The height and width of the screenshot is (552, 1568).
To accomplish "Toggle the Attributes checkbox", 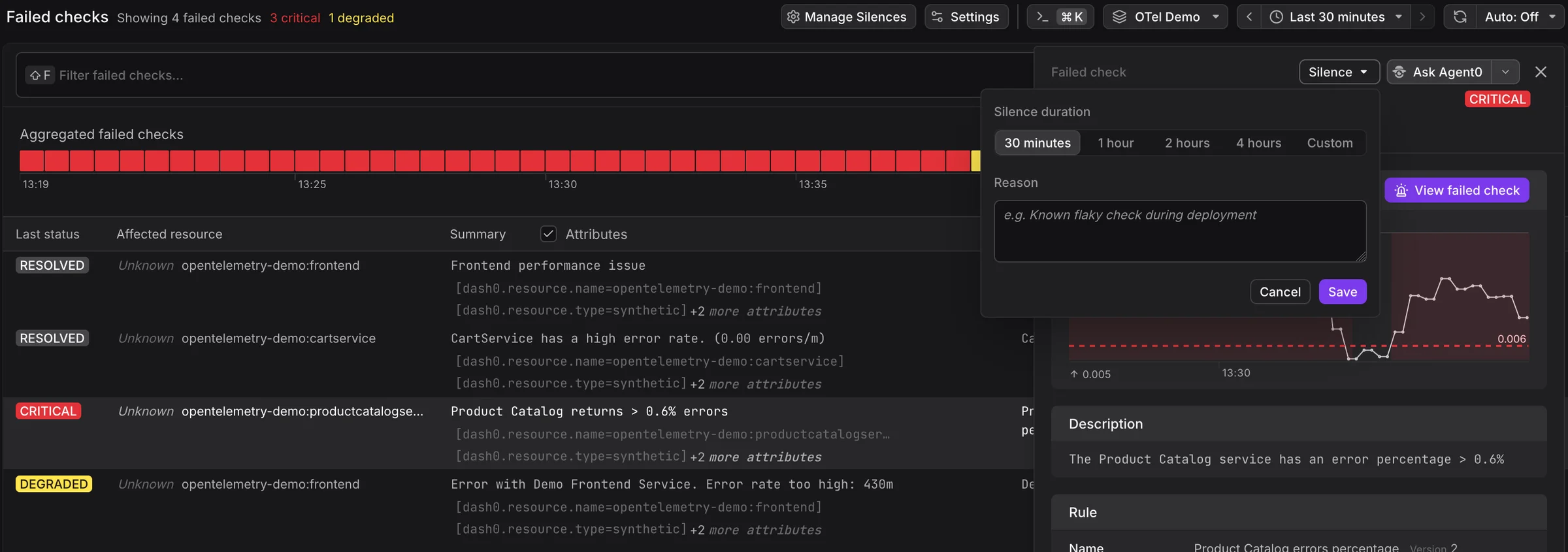I will 548,234.
